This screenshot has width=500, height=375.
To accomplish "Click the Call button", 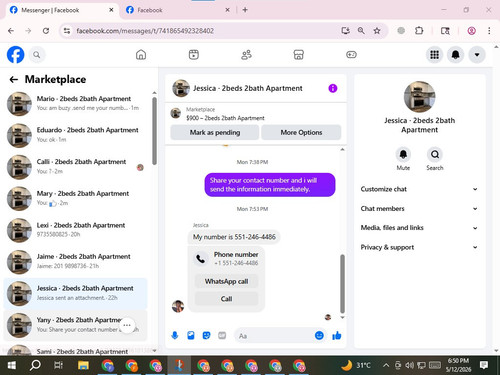I will [226, 299].
